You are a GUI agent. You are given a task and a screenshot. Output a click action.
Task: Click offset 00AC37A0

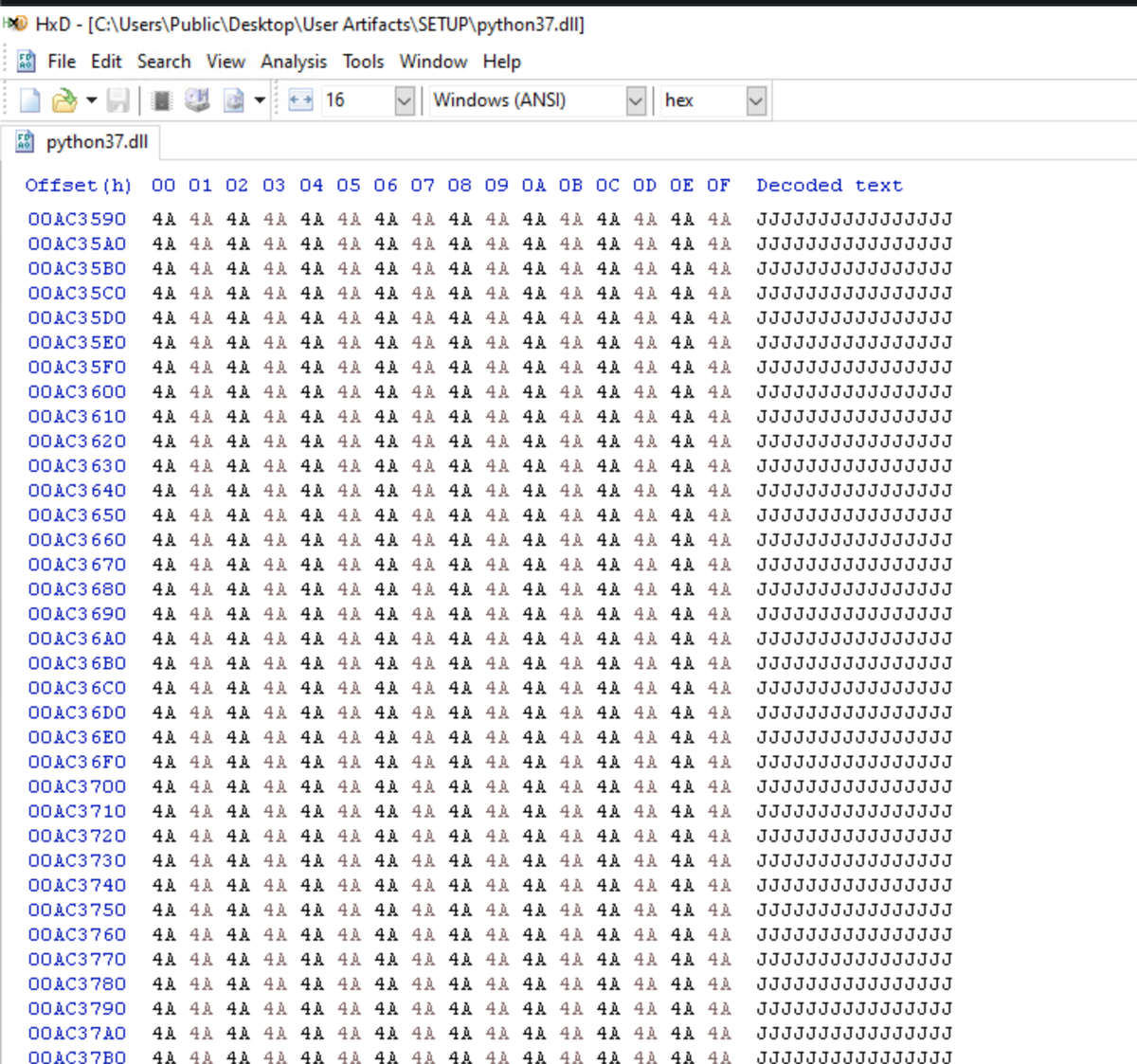[77, 1033]
